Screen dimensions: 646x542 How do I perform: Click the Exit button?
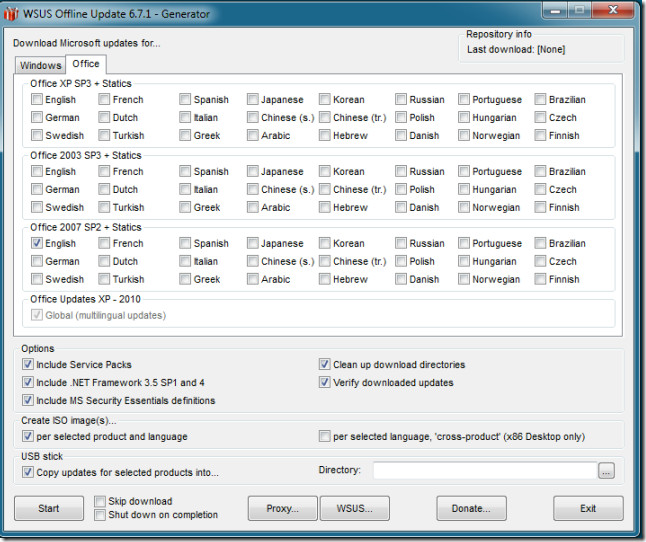[588, 508]
